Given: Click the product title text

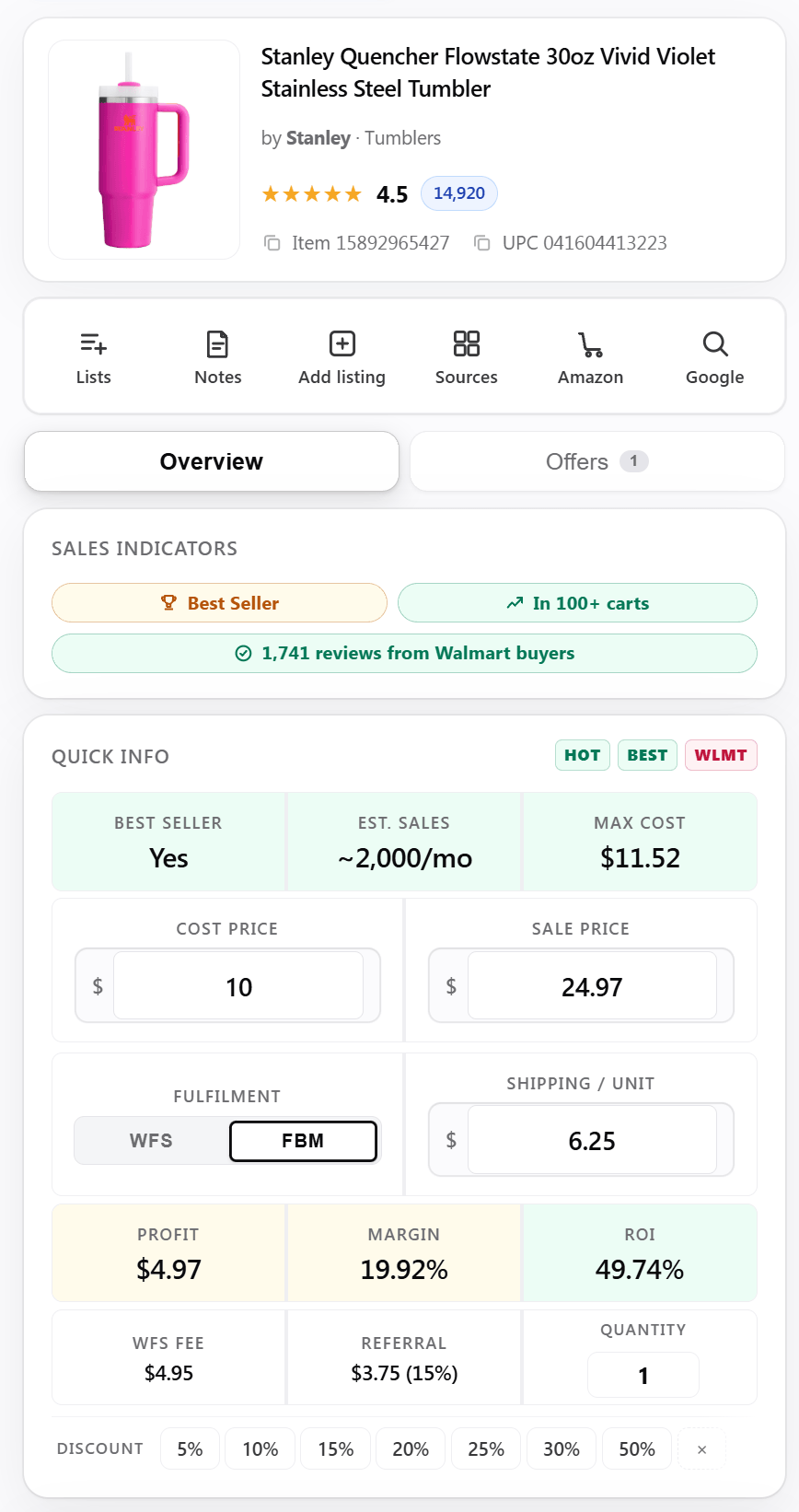Looking at the screenshot, I should click(x=488, y=73).
